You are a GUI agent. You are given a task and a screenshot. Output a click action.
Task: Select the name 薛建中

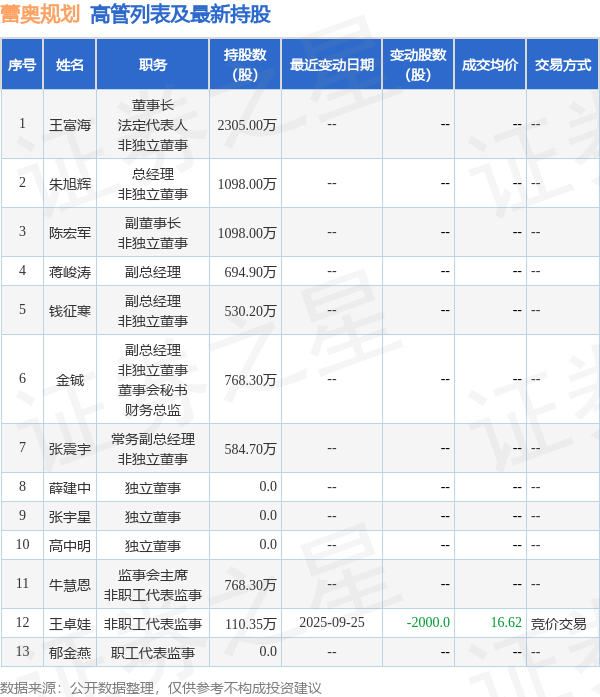click(70, 488)
